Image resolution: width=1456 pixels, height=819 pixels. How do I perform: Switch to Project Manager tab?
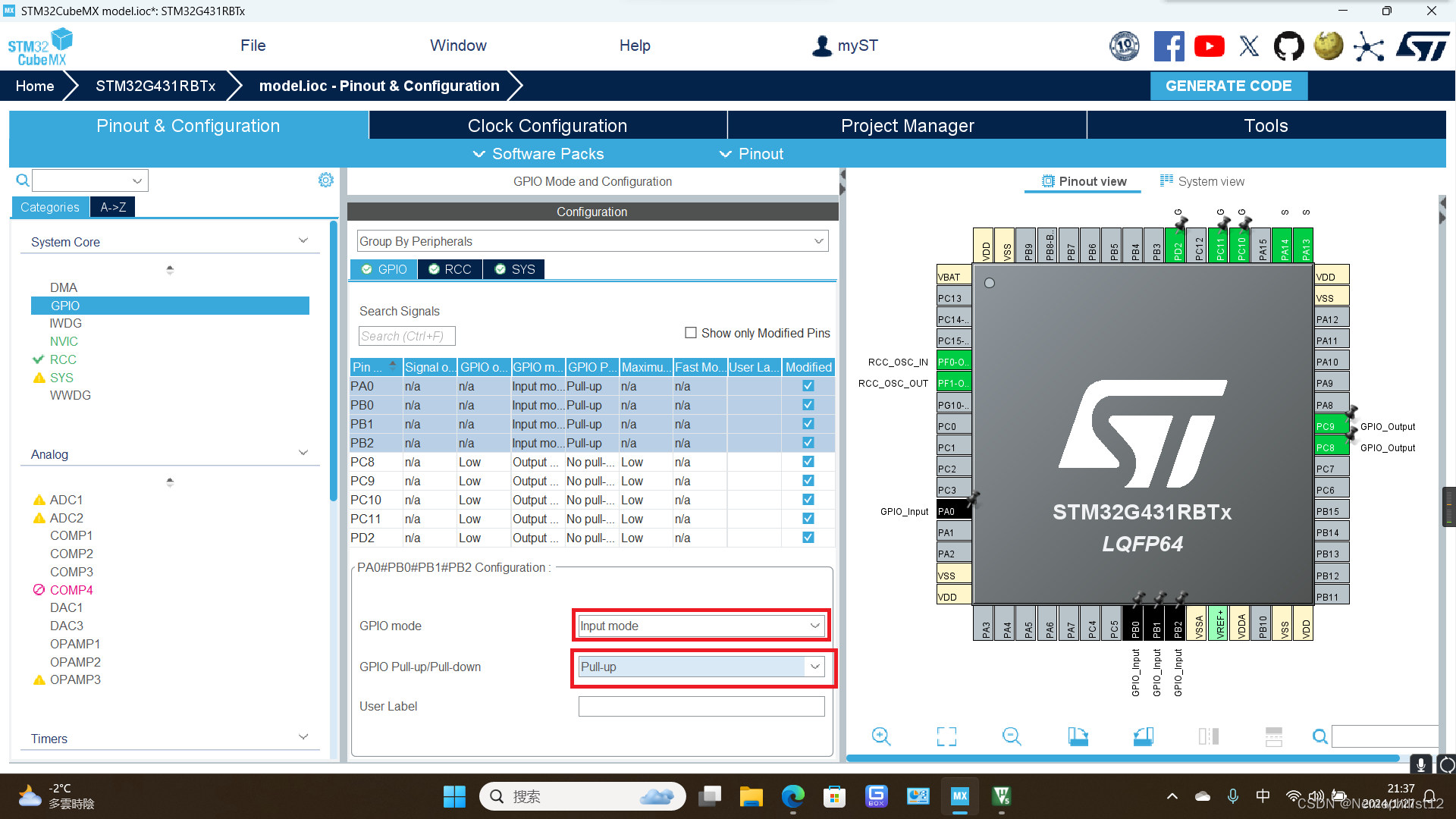click(907, 126)
